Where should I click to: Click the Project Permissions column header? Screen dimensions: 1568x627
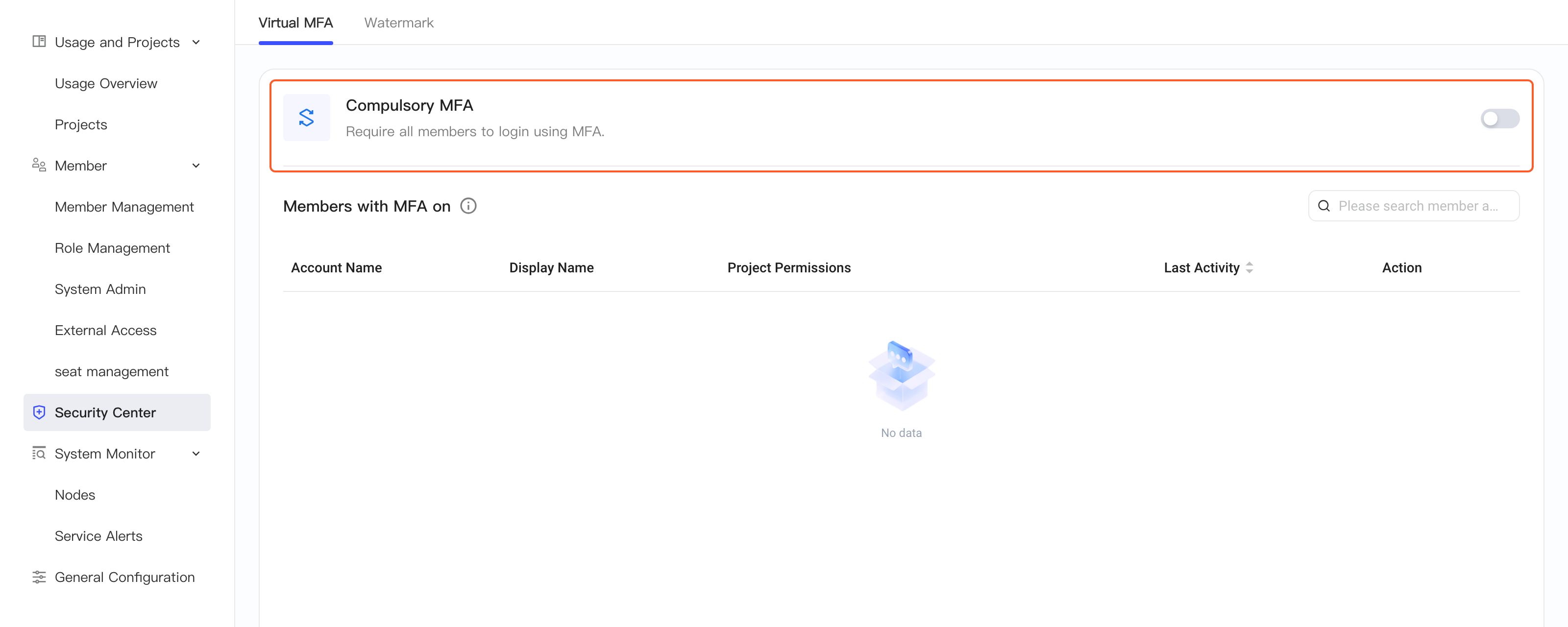pyautogui.click(x=789, y=267)
